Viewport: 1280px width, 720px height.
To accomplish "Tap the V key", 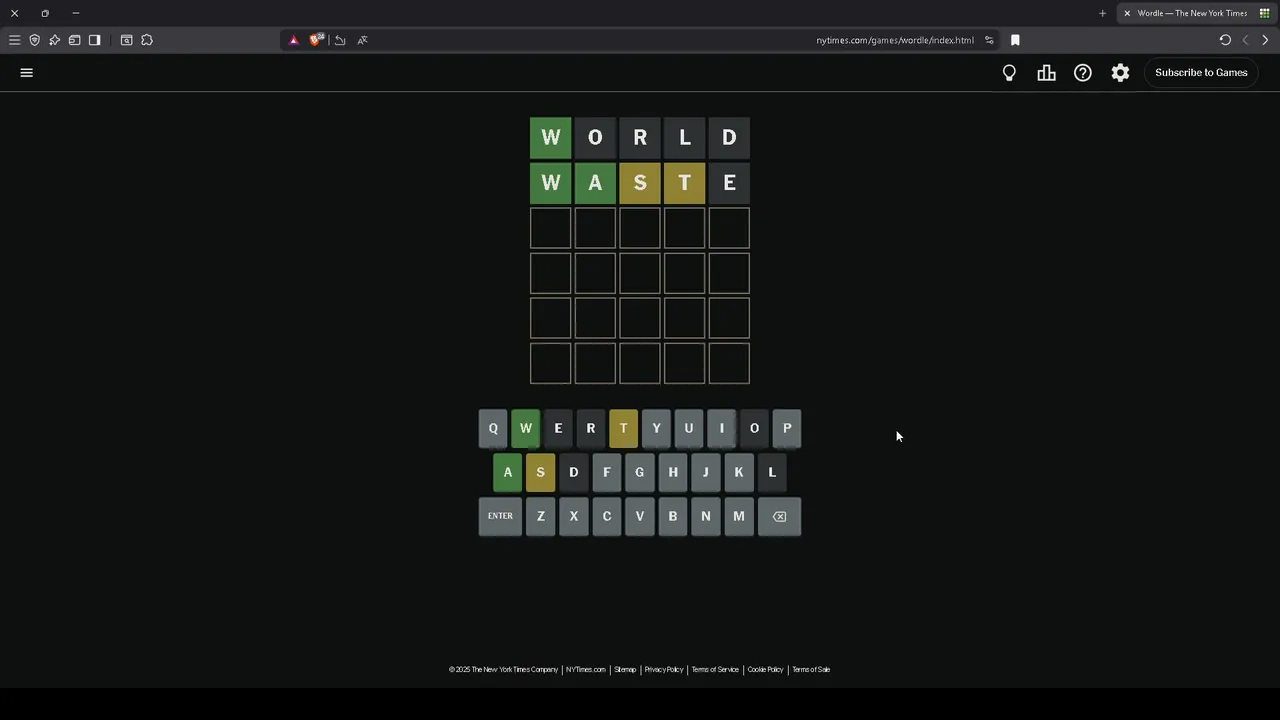I will [x=639, y=516].
